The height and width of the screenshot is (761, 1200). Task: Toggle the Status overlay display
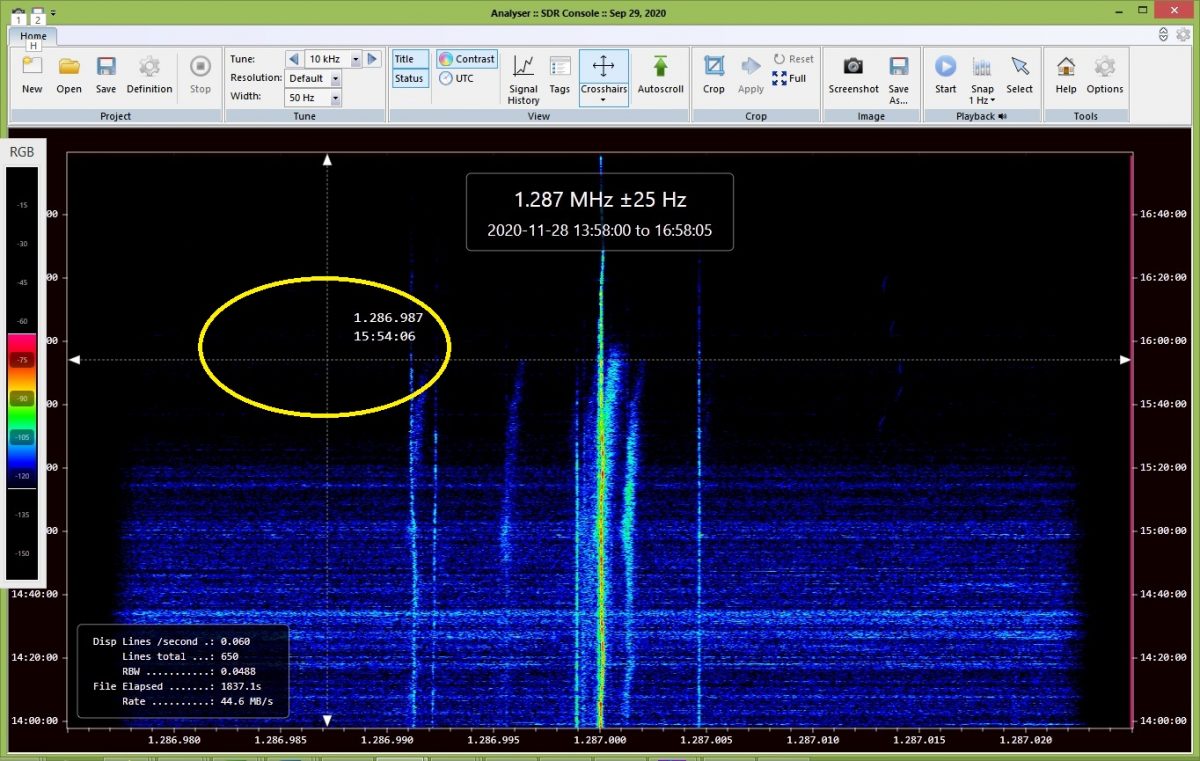coord(410,78)
